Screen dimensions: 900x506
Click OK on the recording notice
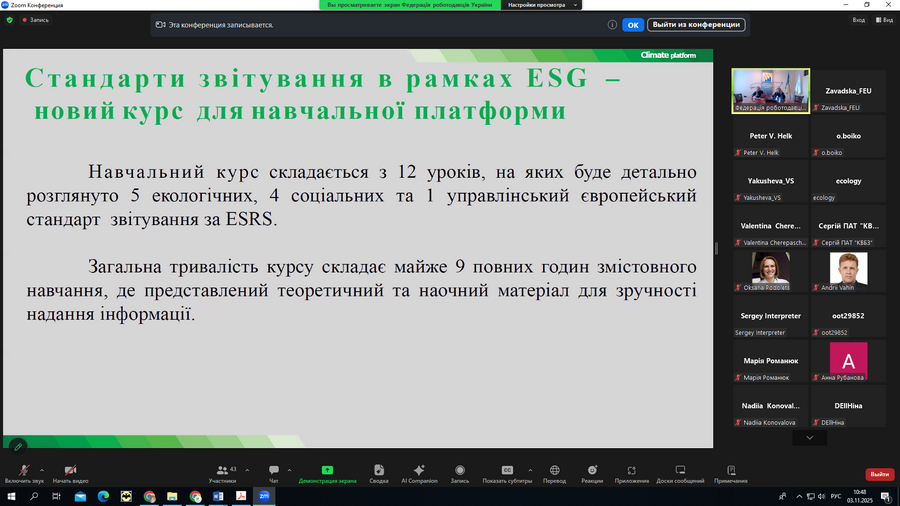[x=633, y=25]
